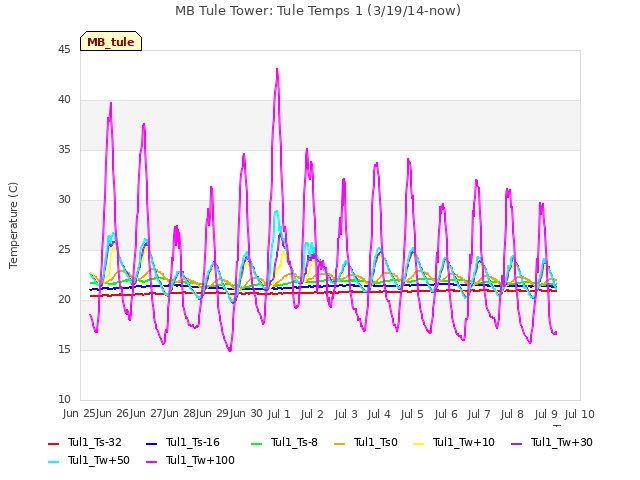640x480 pixels.
Task: Click the 25 y-axis tick label
Action: click(x=64, y=250)
